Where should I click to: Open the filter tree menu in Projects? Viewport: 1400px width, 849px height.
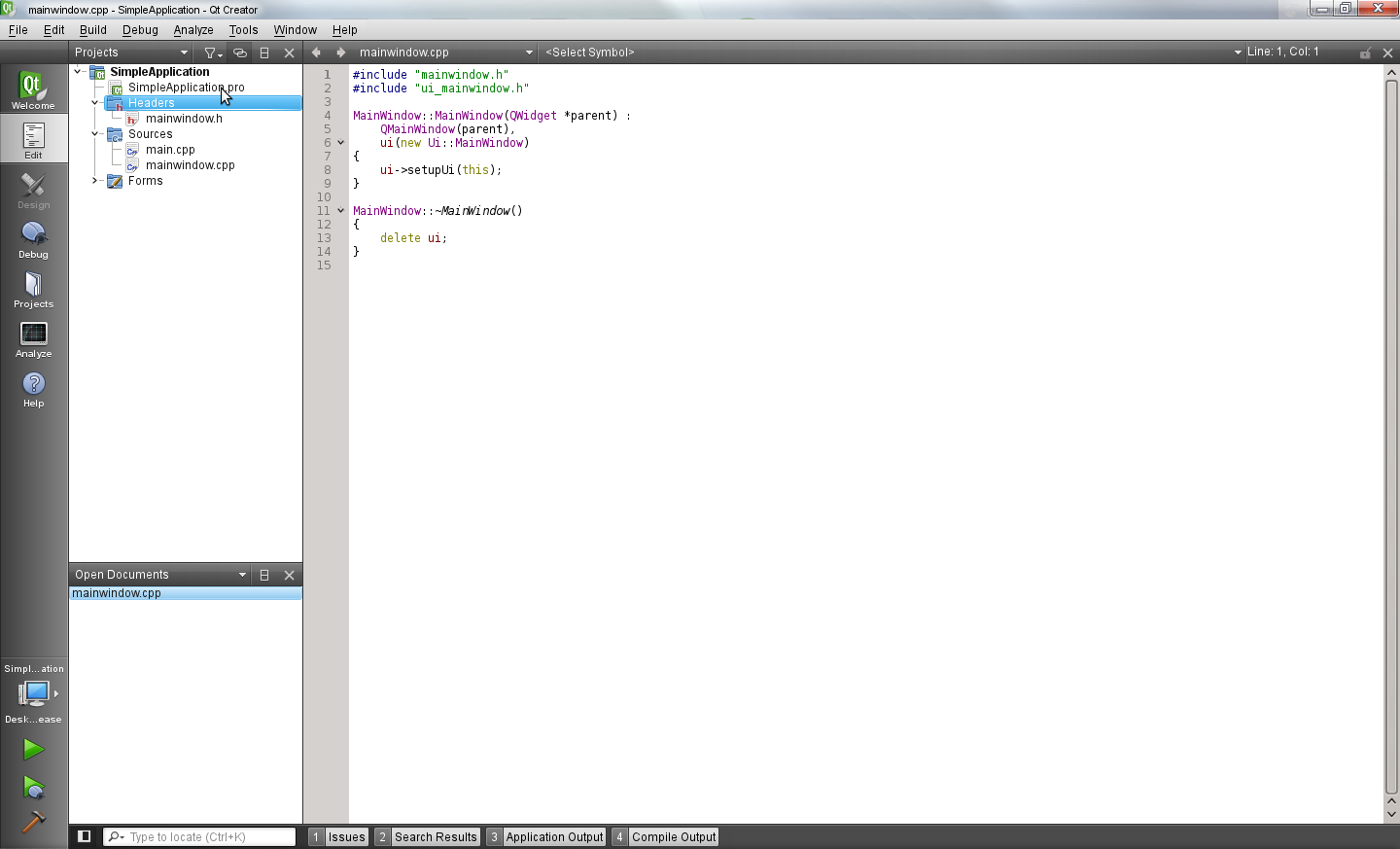pyautogui.click(x=212, y=53)
